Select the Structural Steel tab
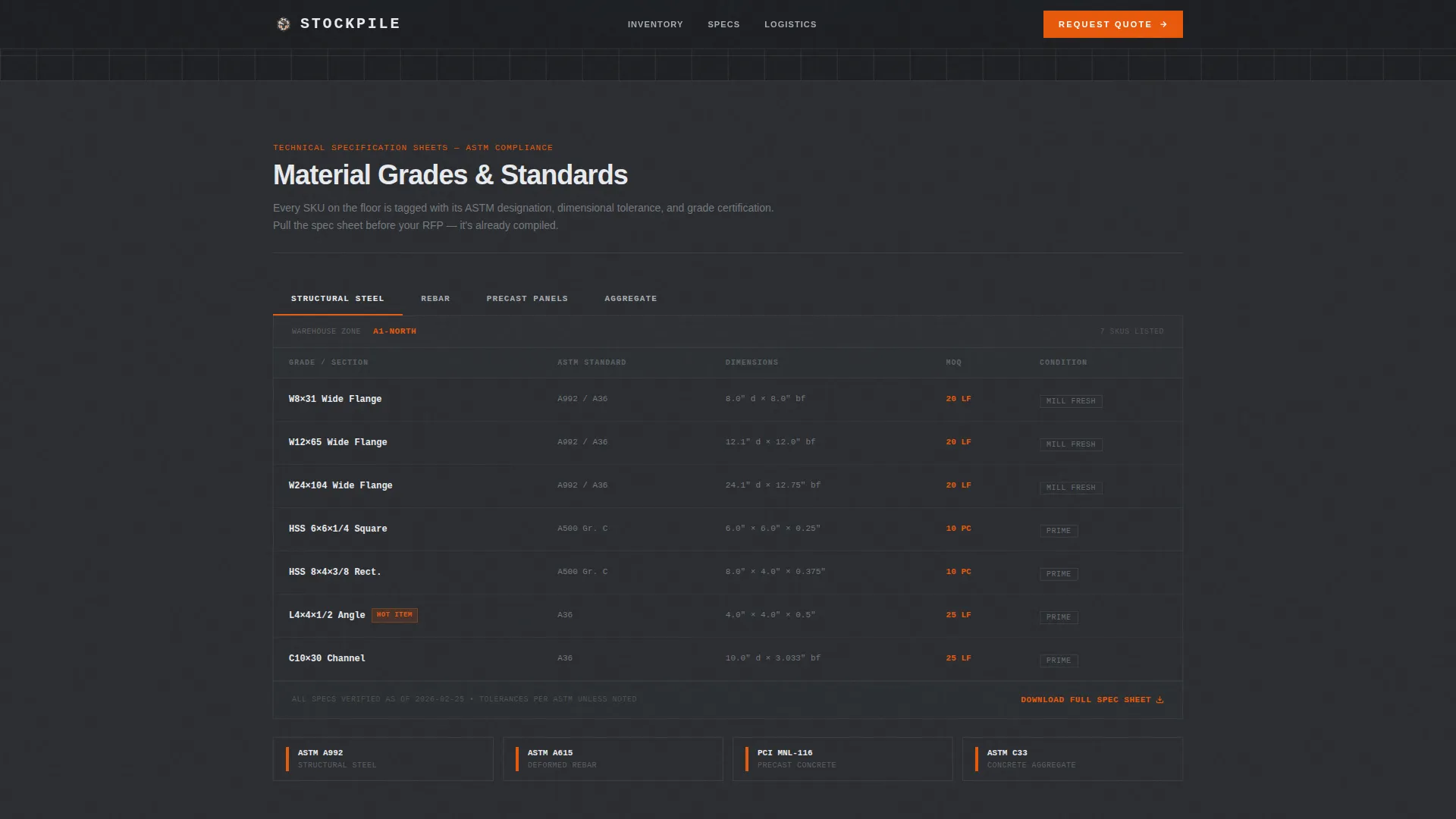 (x=337, y=299)
